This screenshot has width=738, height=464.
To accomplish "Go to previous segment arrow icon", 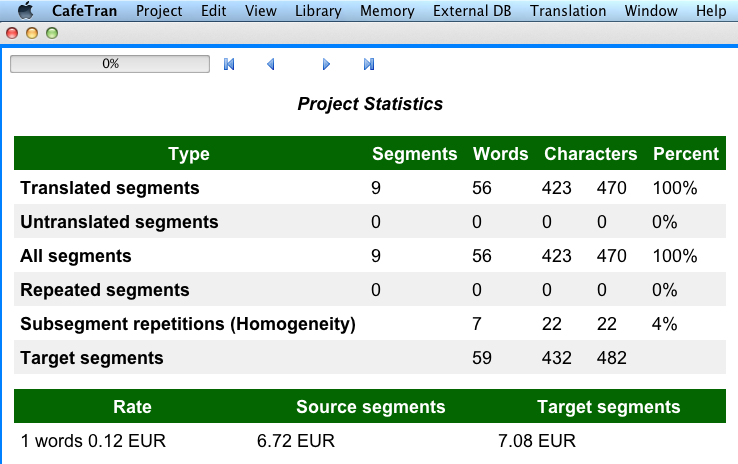I will coord(270,64).
